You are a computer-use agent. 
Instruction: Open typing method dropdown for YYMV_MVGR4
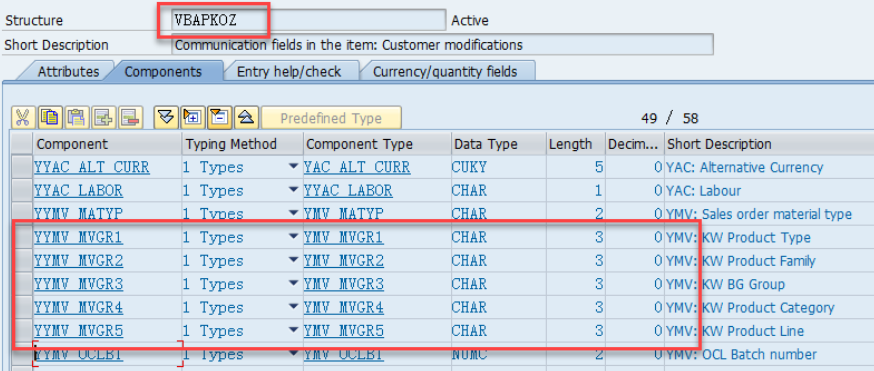click(294, 307)
